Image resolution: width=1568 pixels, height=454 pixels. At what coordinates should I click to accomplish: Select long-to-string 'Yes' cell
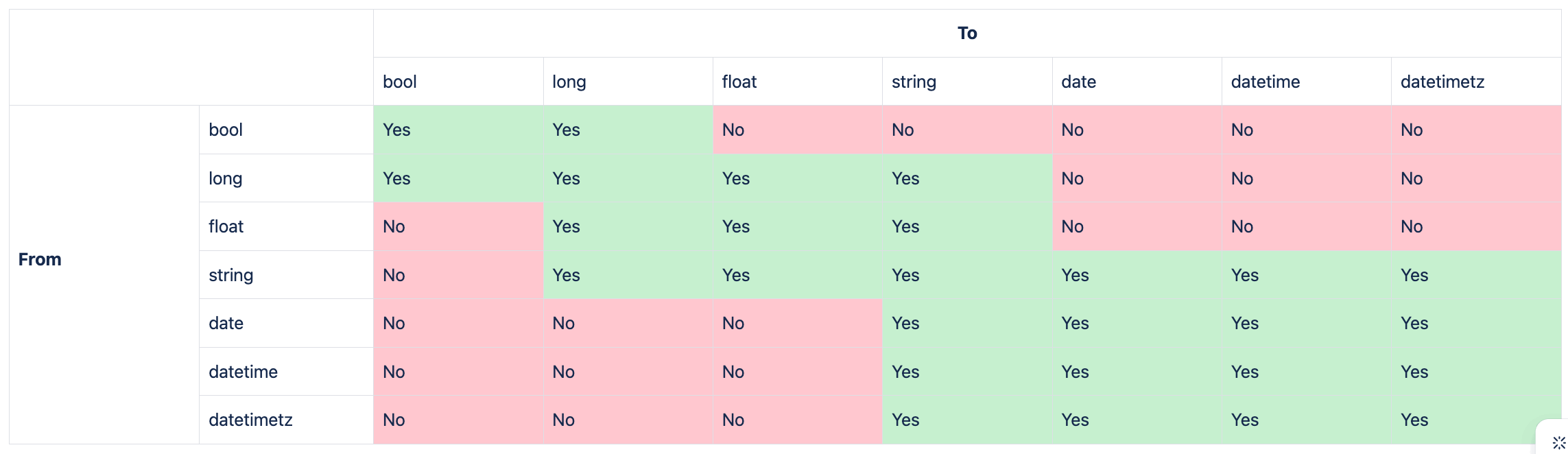(905, 178)
